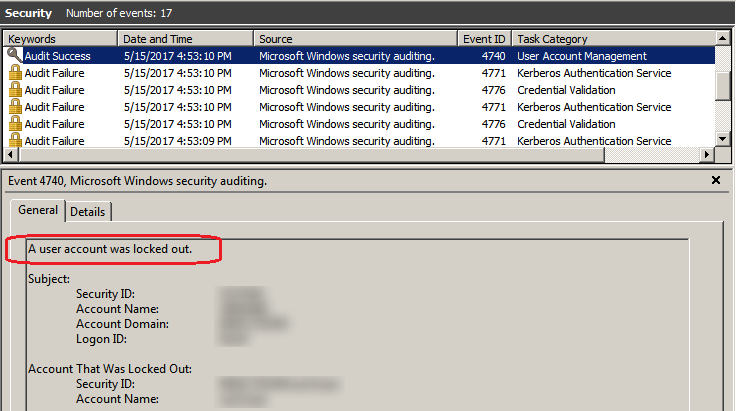Sort events by Event ID header
The width and height of the screenshot is (736, 411).
[485, 39]
